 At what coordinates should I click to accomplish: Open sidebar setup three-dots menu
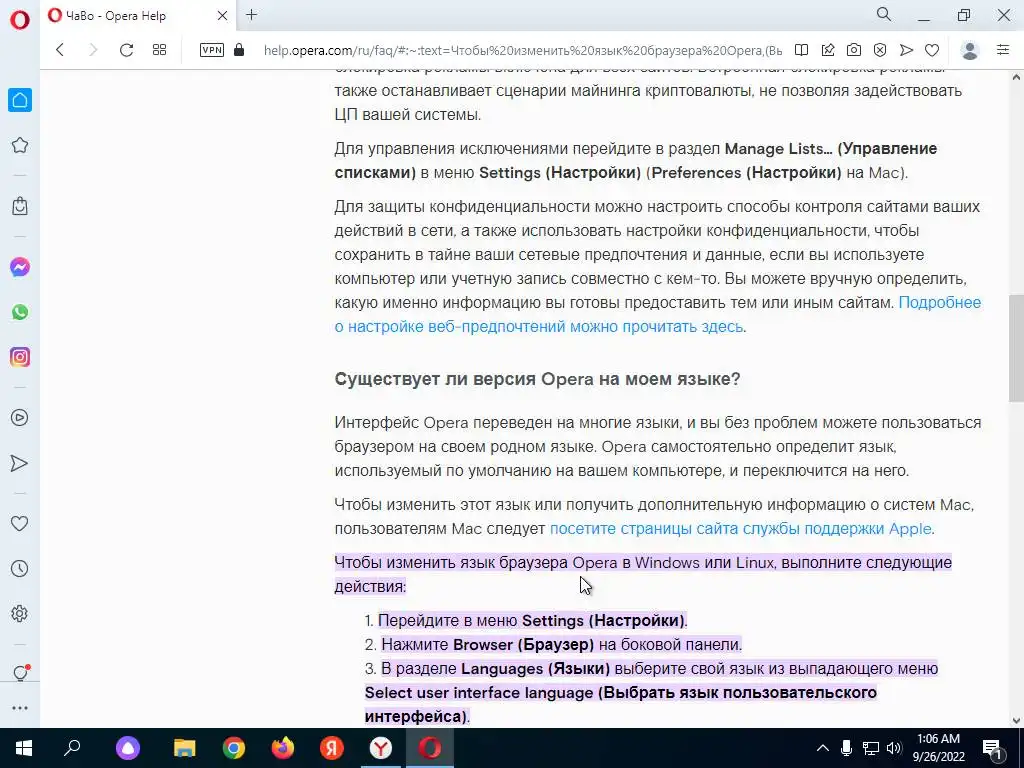20,708
